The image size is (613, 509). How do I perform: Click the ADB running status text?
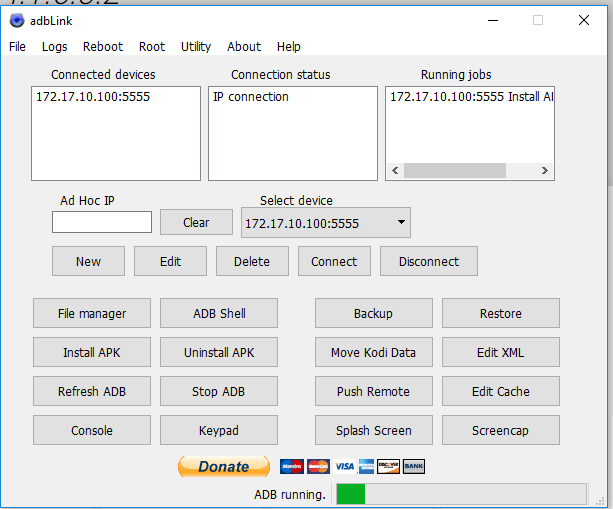click(290, 495)
